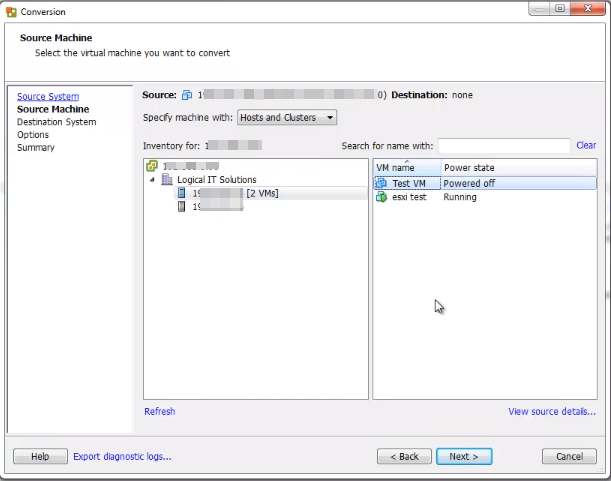Click the Running state cell

click(460, 197)
